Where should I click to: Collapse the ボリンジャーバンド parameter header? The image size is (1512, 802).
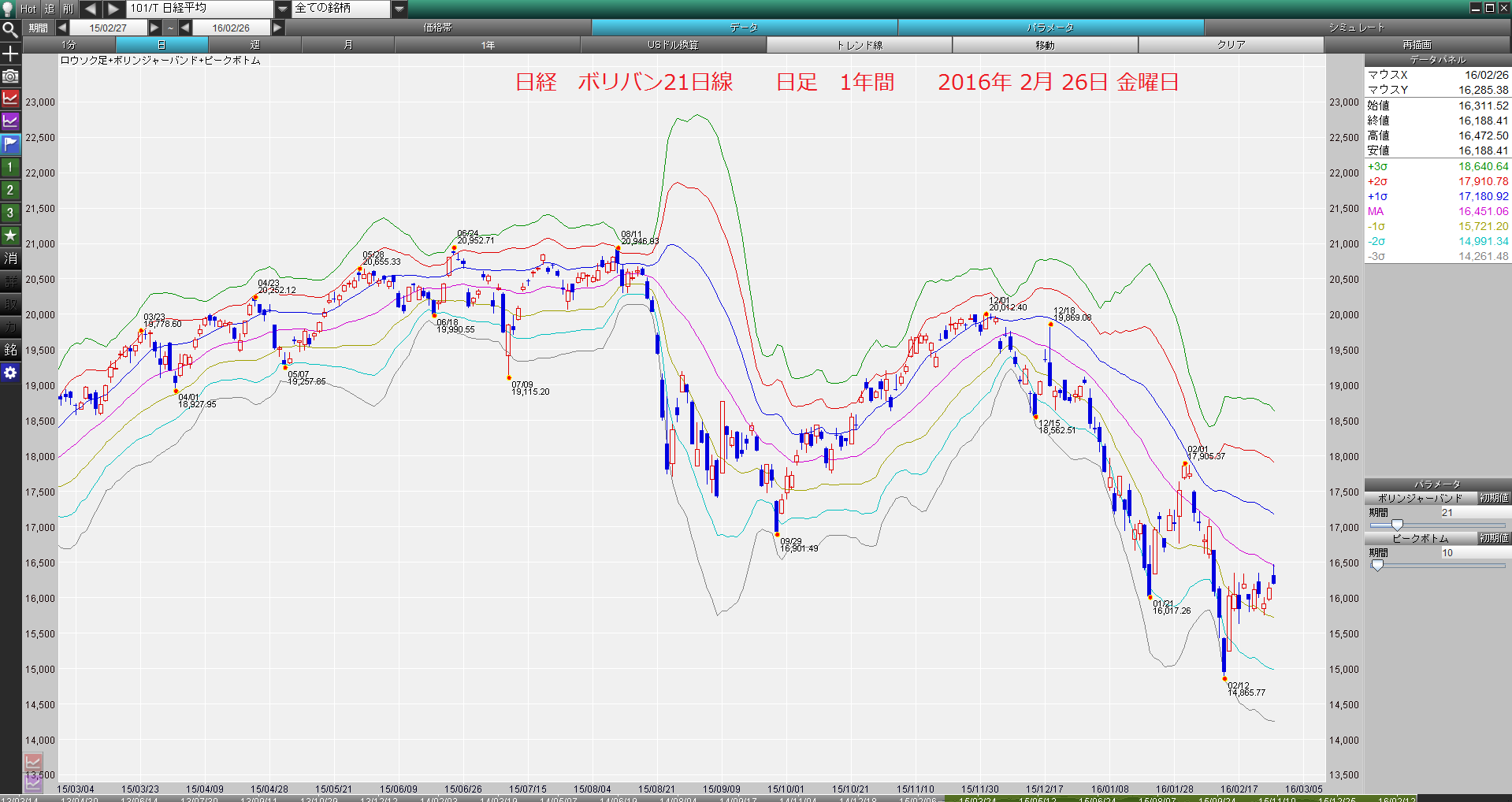pos(1420,498)
